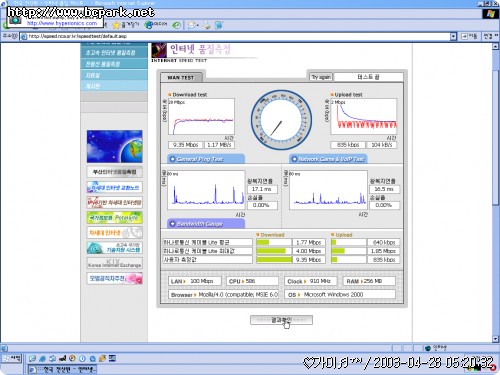
Task: Open the green Potalsite banner
Action: pyautogui.click(x=114, y=218)
